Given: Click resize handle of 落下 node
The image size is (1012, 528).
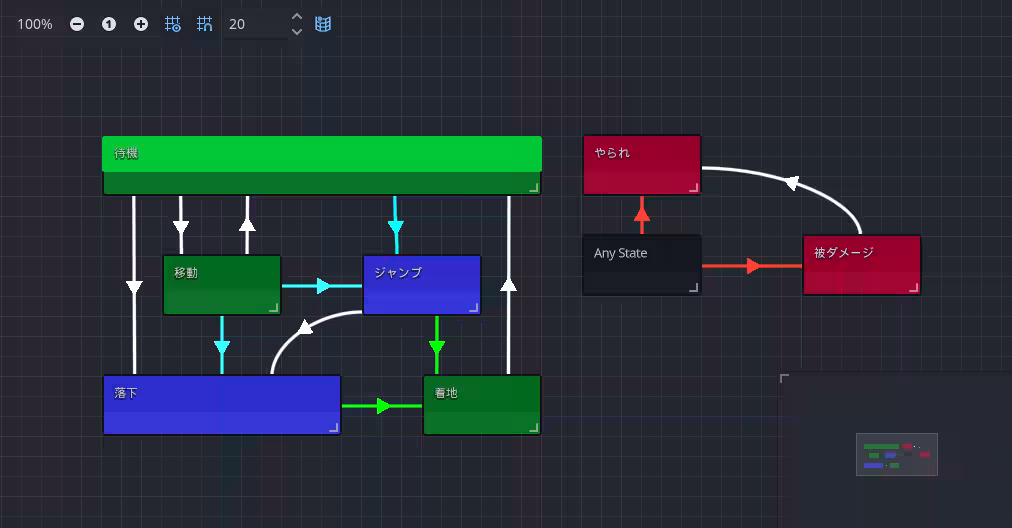Looking at the screenshot, I should 334,428.
